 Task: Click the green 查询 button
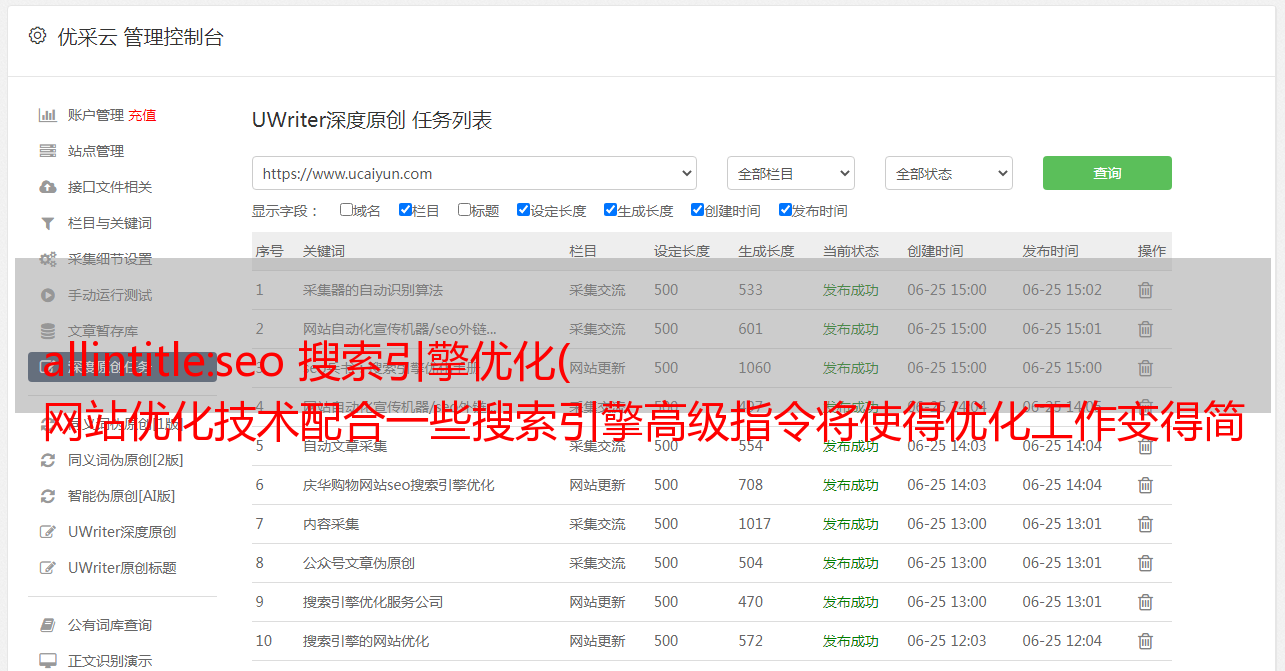(x=1107, y=173)
